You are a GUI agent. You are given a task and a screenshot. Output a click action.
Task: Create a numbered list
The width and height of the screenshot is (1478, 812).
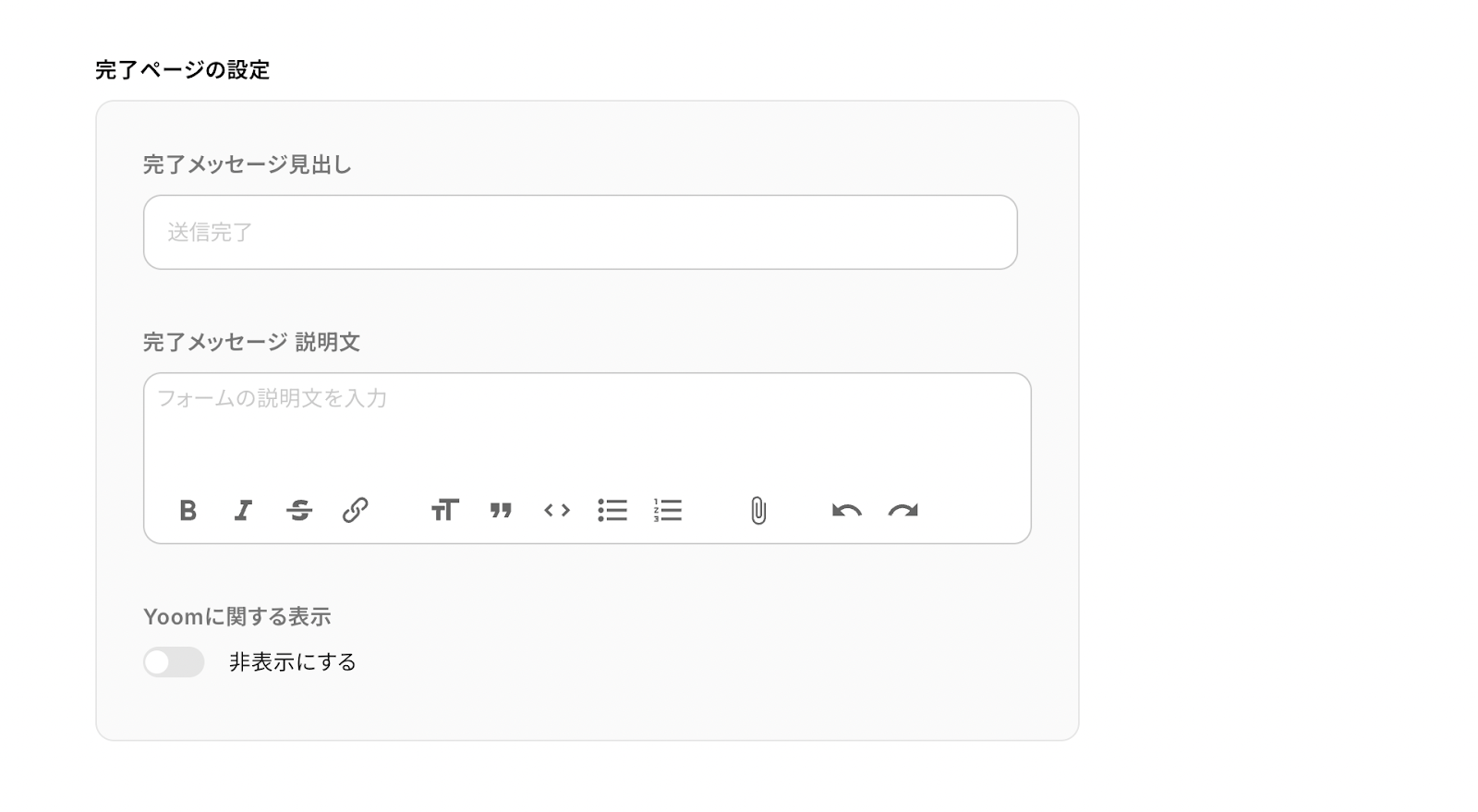[667, 510]
